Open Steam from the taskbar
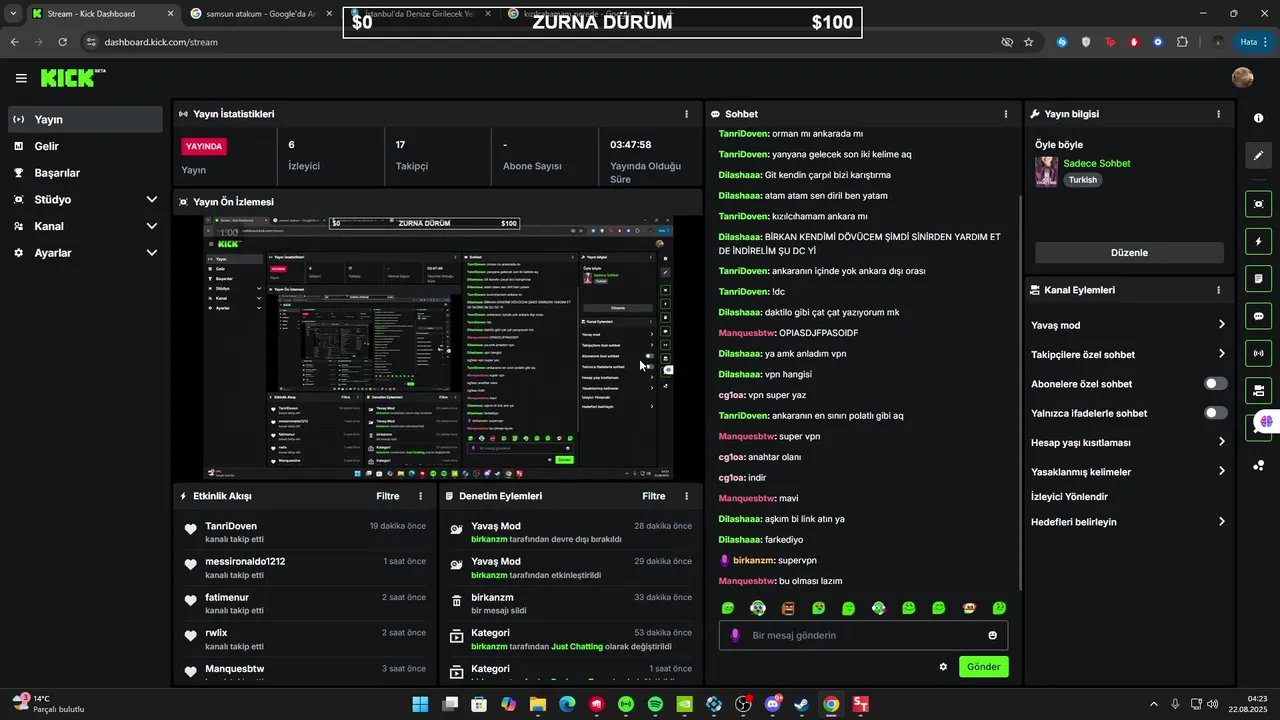 point(802,704)
